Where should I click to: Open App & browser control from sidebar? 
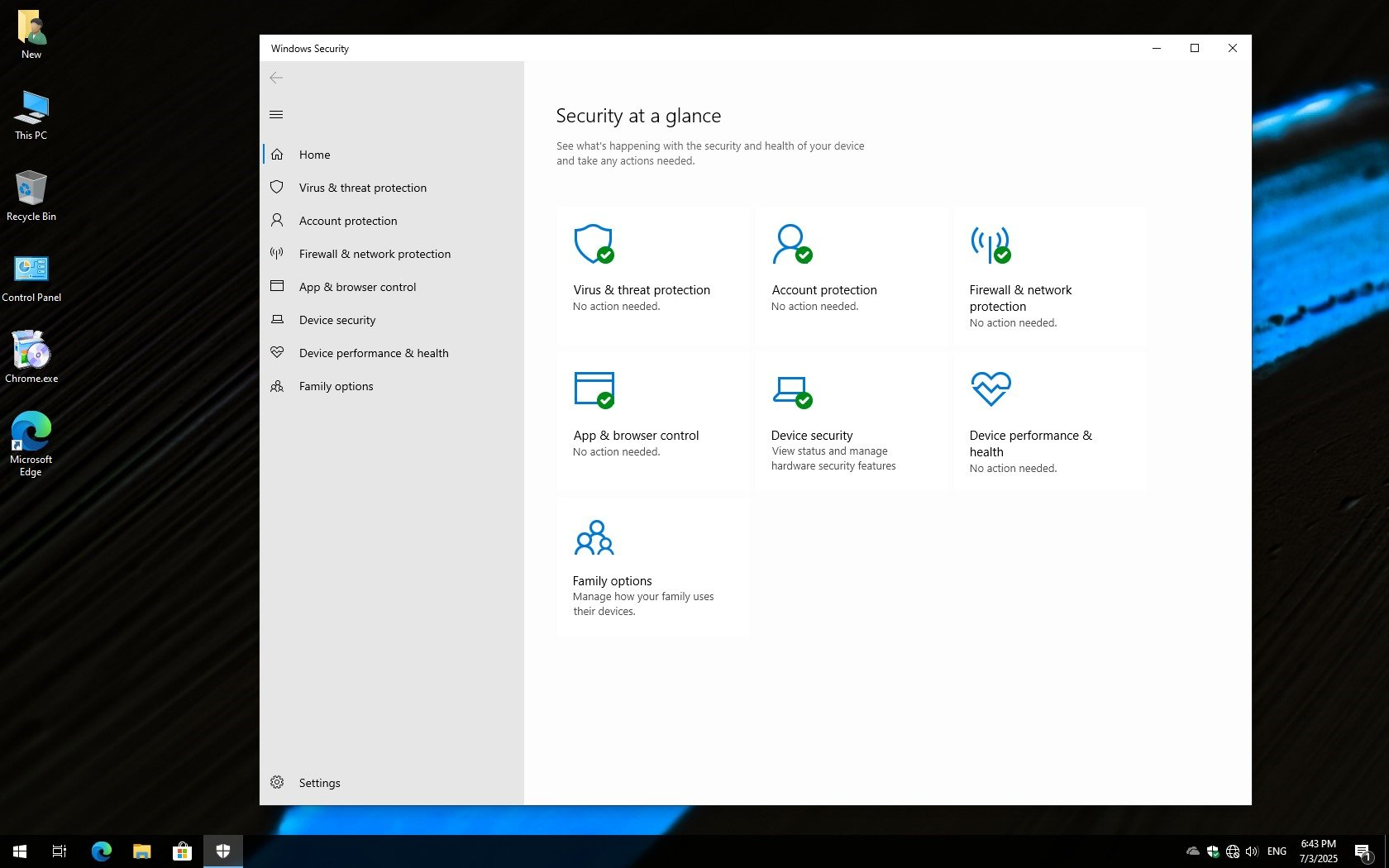357,287
